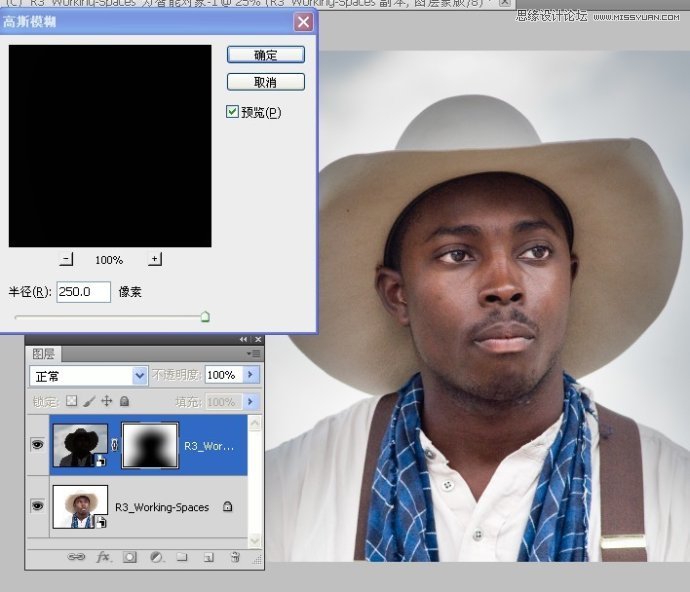Click the 100% zoom label in blur dialog
The width and height of the screenshot is (690, 592).
point(109,260)
